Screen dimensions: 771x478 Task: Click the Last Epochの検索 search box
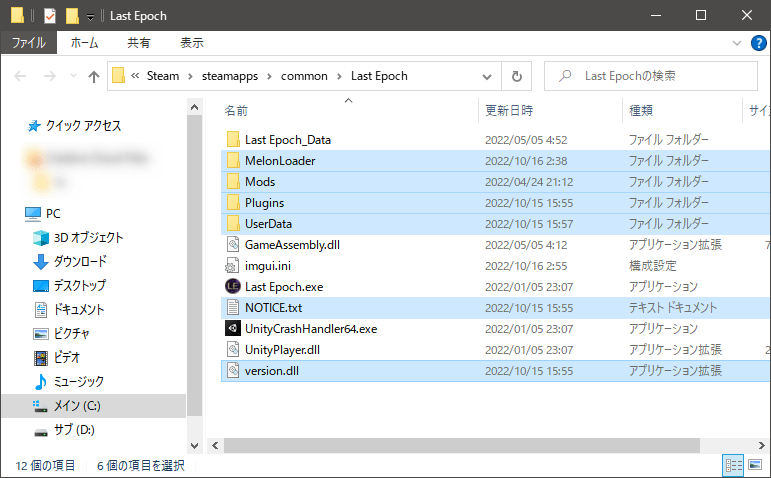[651, 76]
